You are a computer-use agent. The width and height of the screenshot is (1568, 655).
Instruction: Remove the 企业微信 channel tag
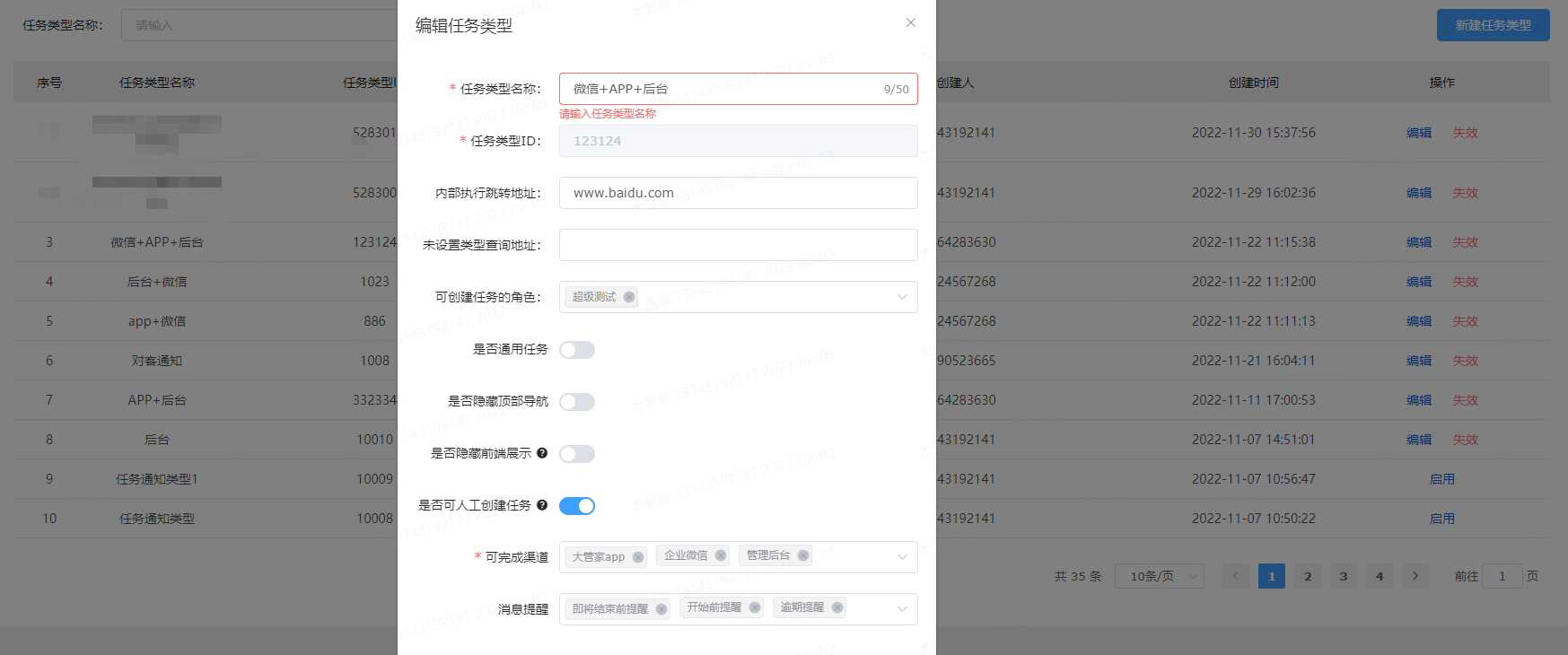(x=721, y=555)
